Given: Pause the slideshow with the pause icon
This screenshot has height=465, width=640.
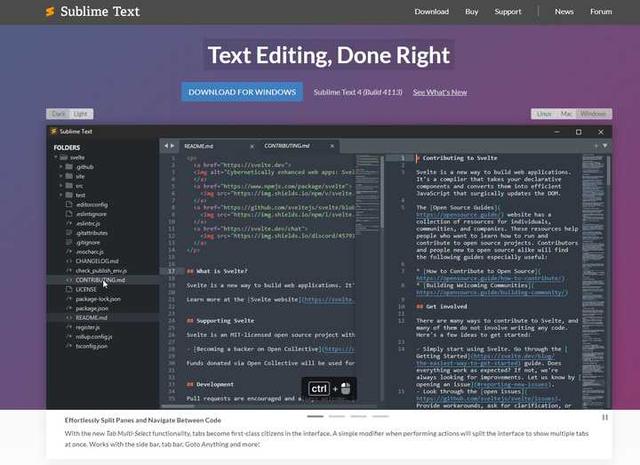Looking at the screenshot, I should pos(604,417).
